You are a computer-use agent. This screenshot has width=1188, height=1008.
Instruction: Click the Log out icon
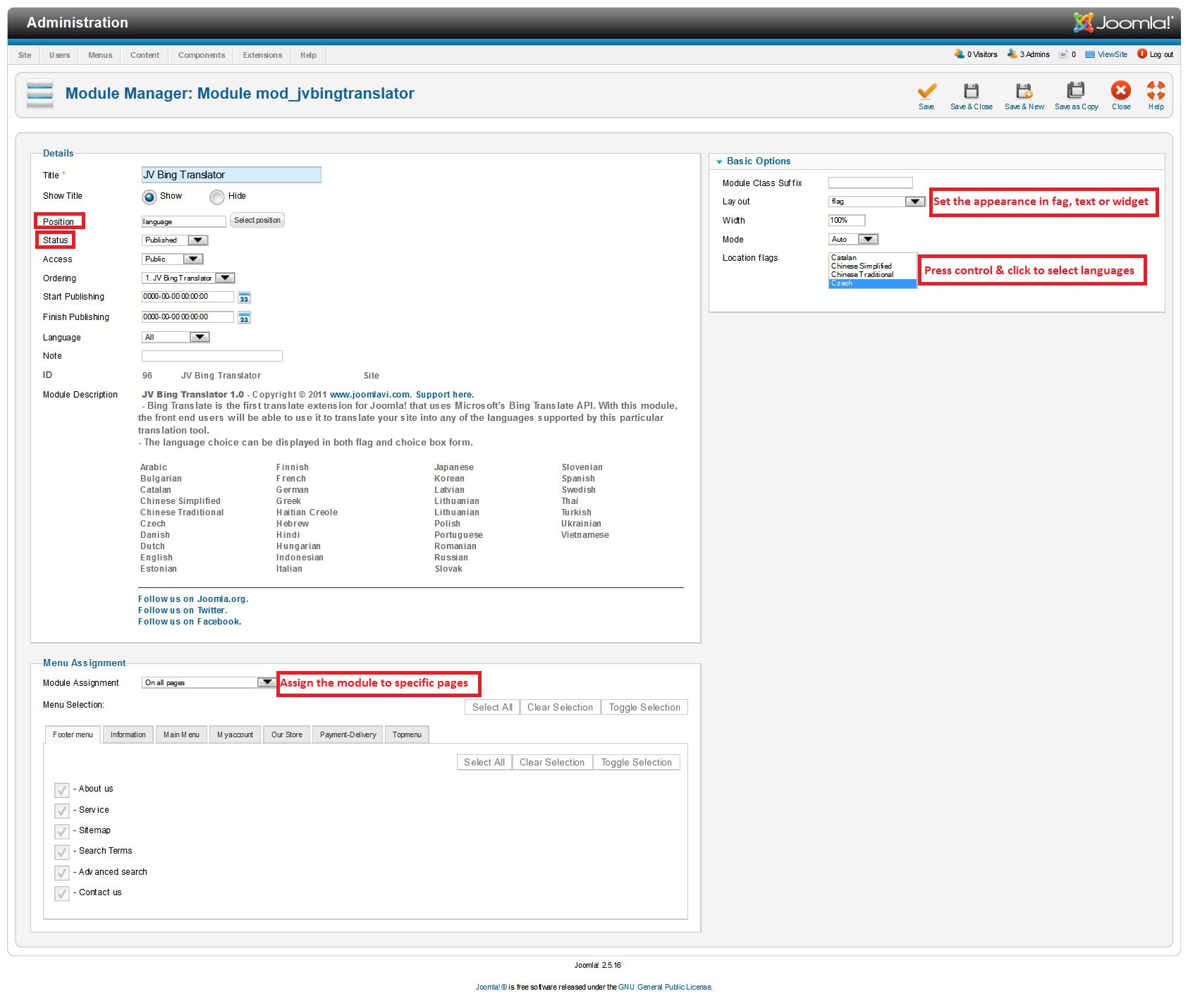tap(1141, 54)
